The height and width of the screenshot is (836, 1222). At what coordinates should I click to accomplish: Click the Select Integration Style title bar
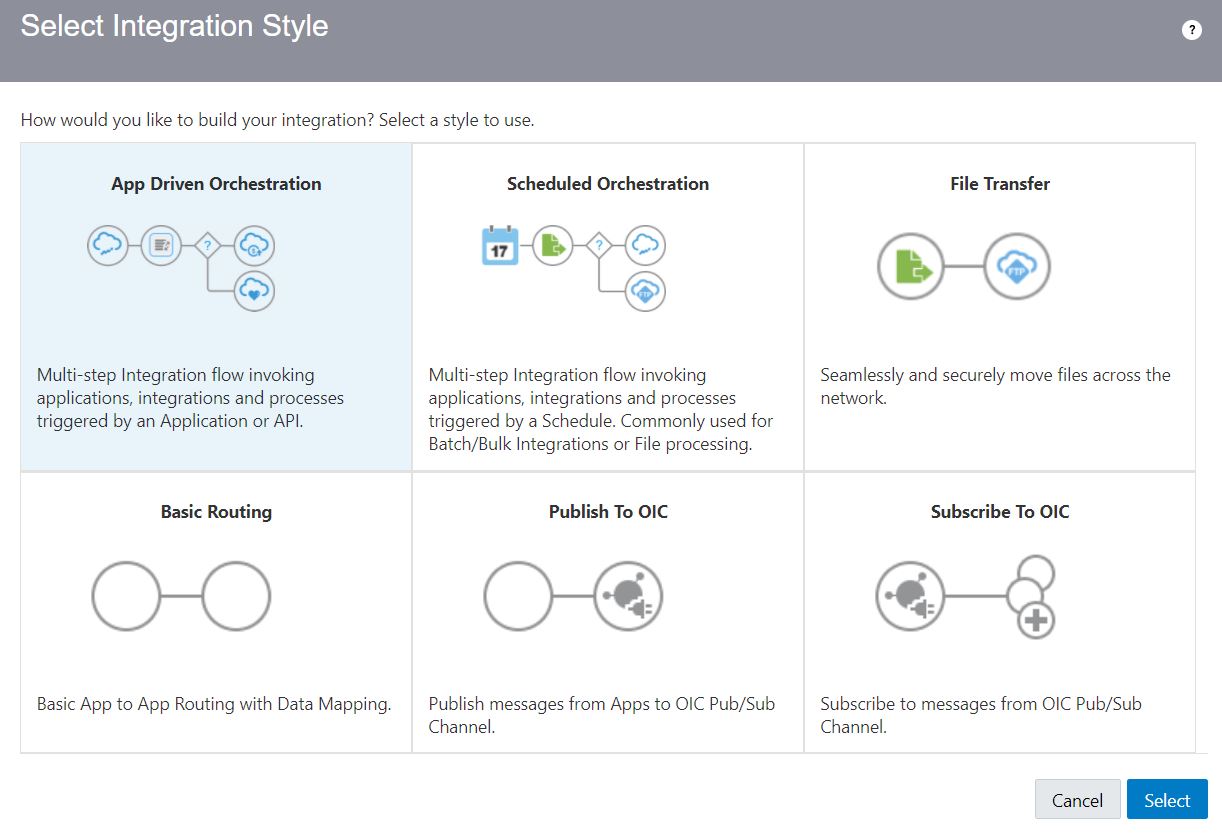pyautogui.click(x=174, y=27)
